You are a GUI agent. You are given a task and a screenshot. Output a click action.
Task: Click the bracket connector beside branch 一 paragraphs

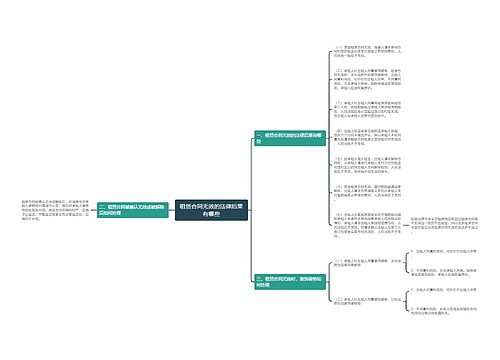pyautogui.click(x=330, y=138)
